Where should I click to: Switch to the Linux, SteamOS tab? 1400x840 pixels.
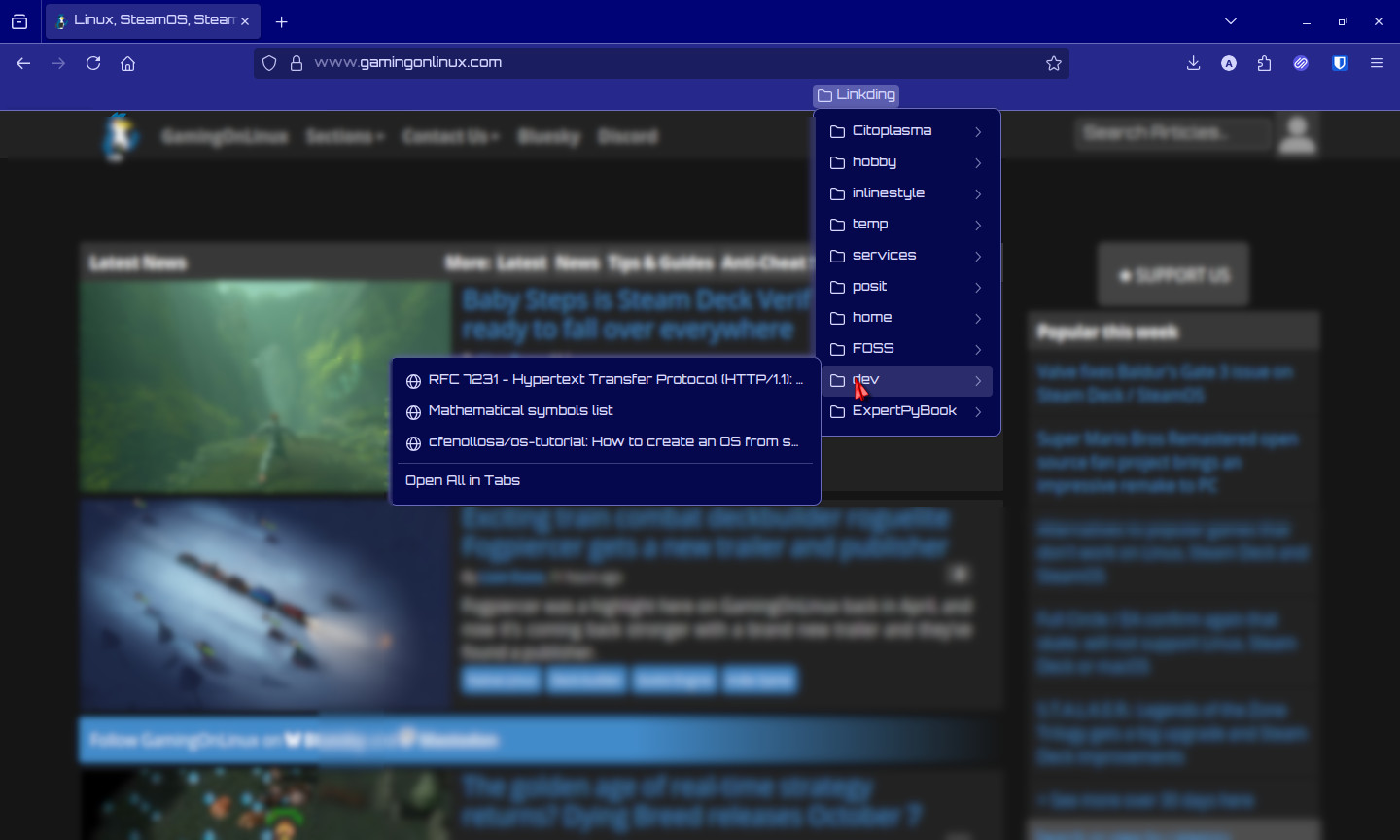pyautogui.click(x=144, y=20)
